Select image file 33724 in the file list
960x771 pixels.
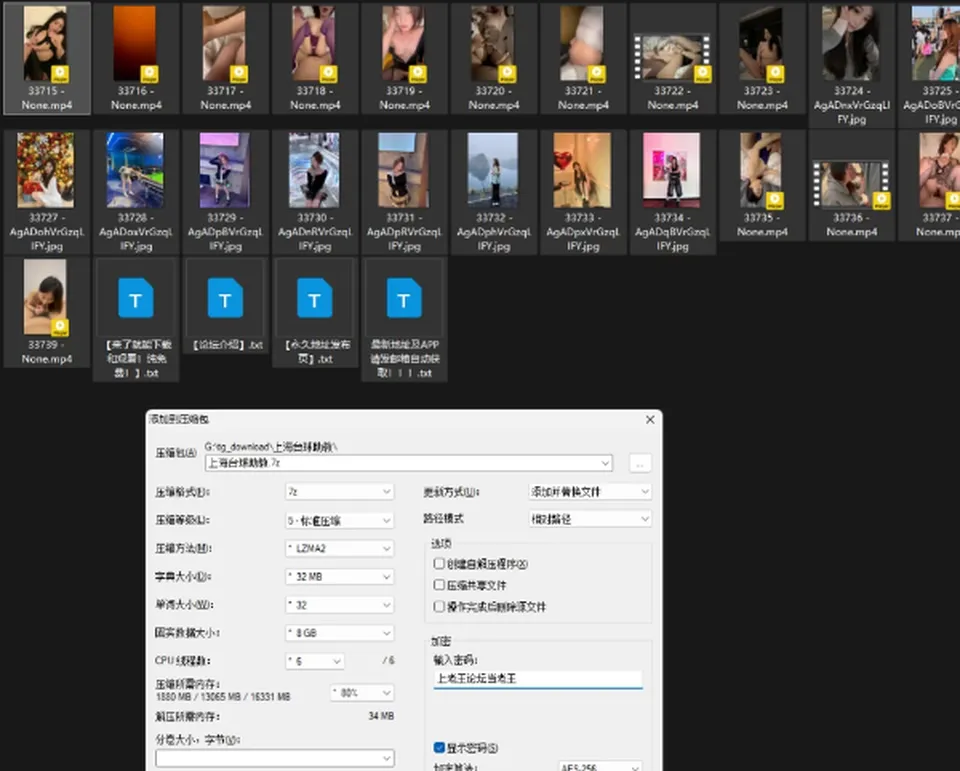click(x=851, y=65)
